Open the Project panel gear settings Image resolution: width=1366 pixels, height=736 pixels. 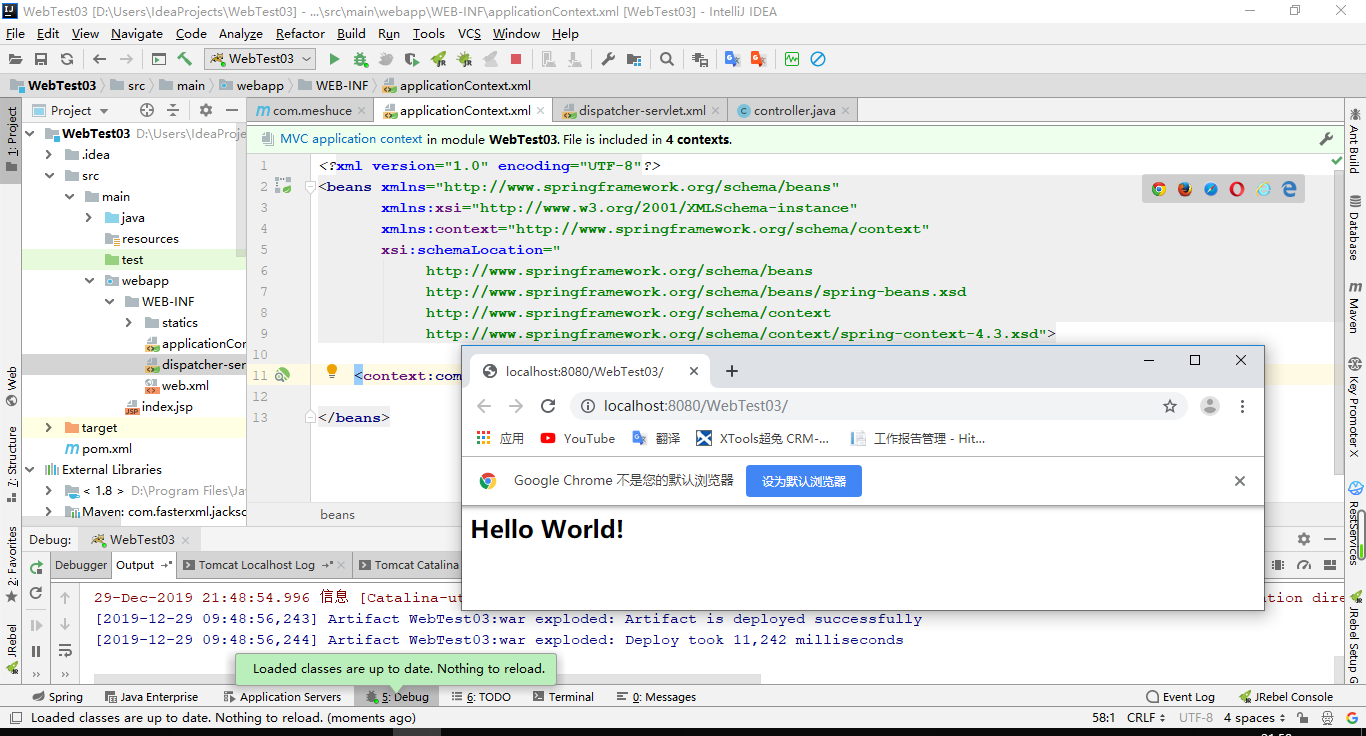(x=206, y=110)
